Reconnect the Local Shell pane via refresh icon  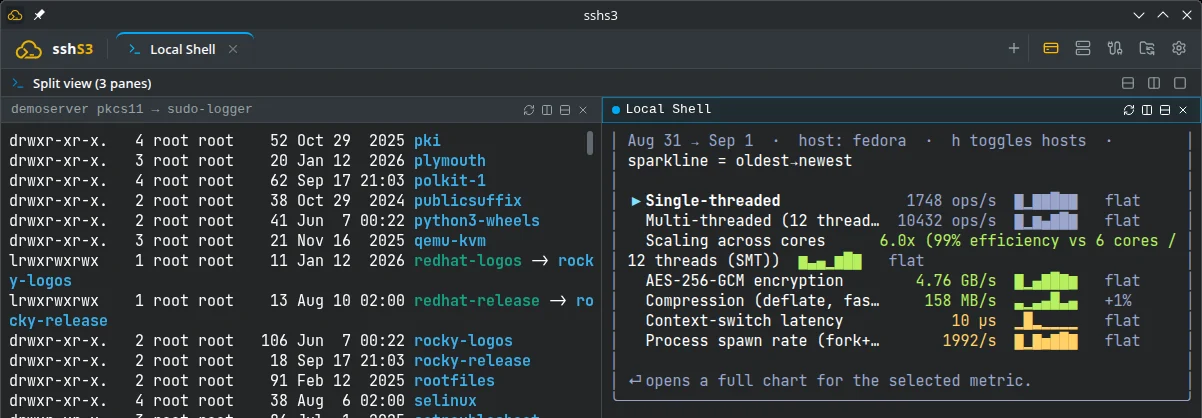(1129, 109)
